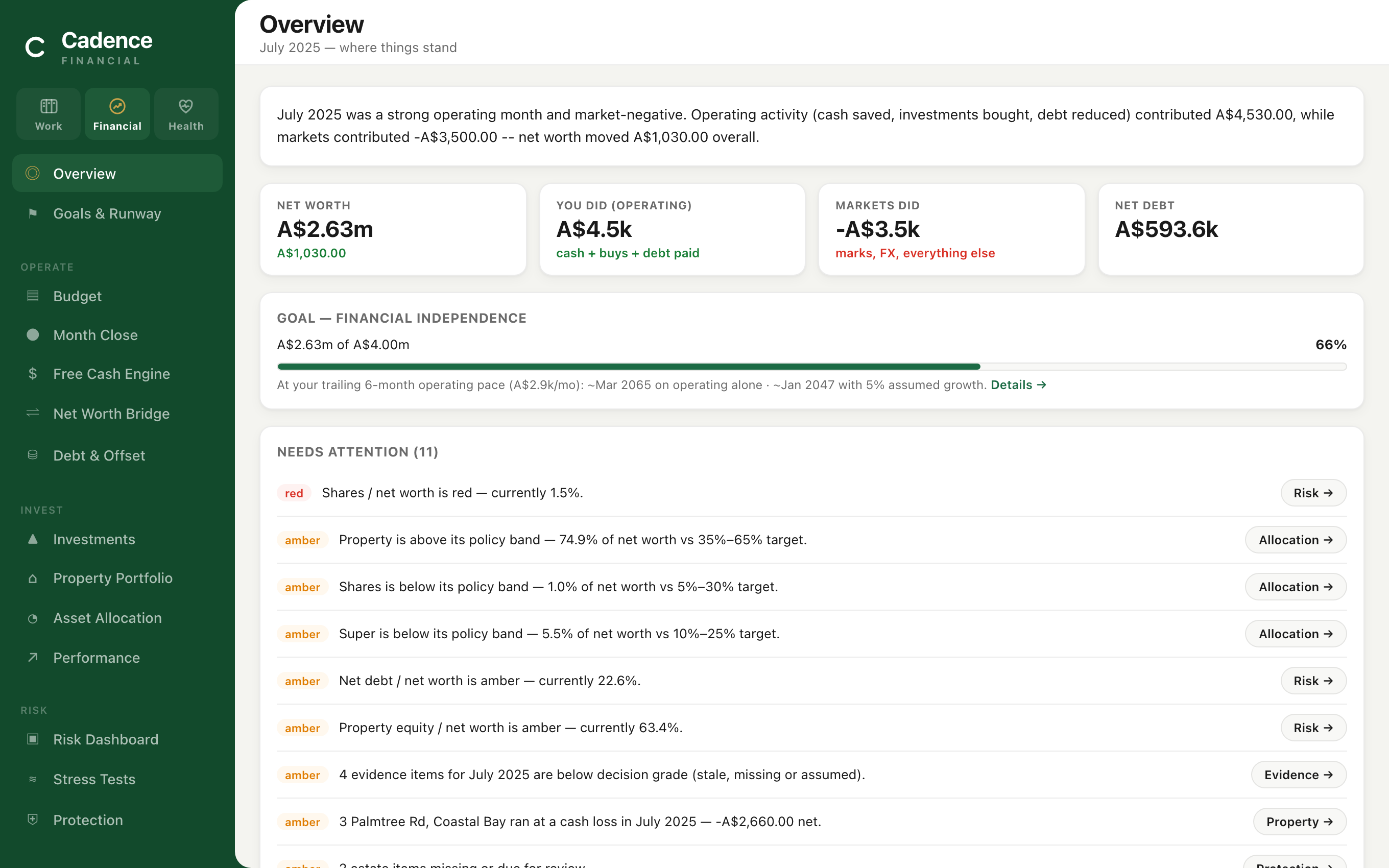
Task: Click the You Did (Operating) card
Action: click(672, 229)
